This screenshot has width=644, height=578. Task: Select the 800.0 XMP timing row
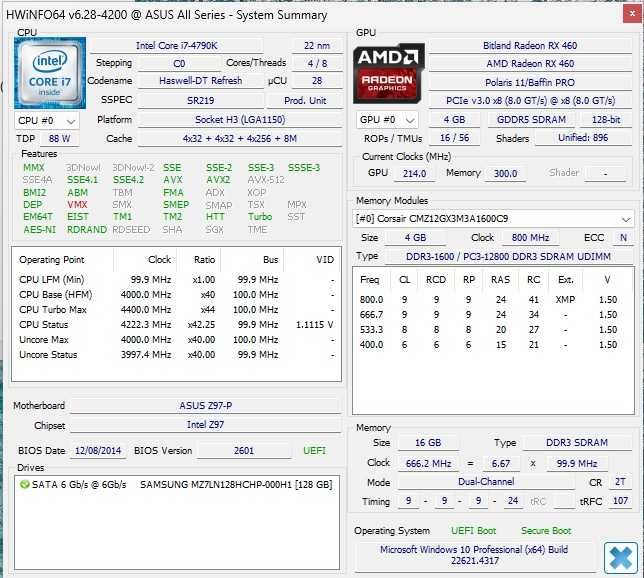pyautogui.click(x=489, y=300)
